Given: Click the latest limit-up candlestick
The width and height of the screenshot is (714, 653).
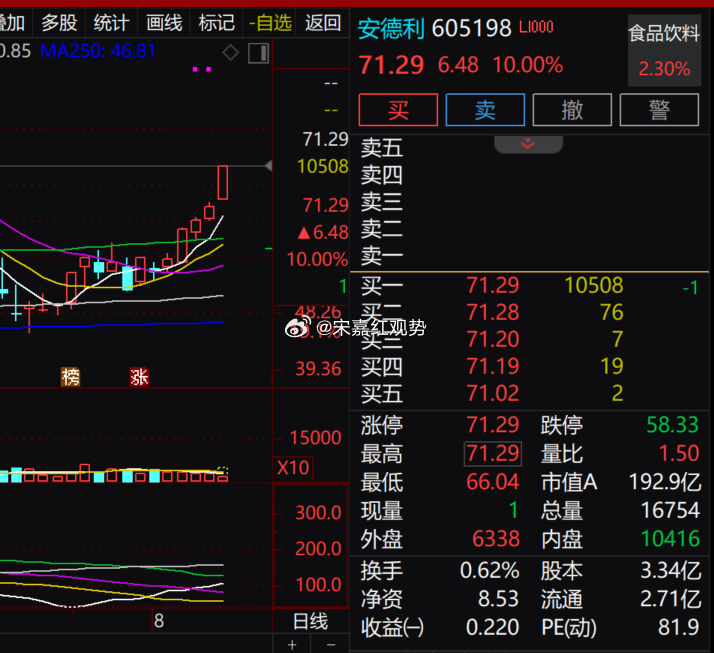Looking at the screenshot, I should point(223,183).
